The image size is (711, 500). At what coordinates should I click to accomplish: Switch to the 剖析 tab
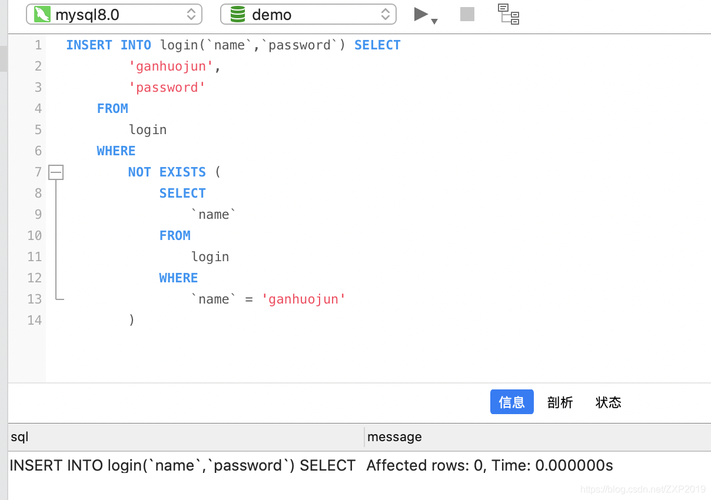560,402
